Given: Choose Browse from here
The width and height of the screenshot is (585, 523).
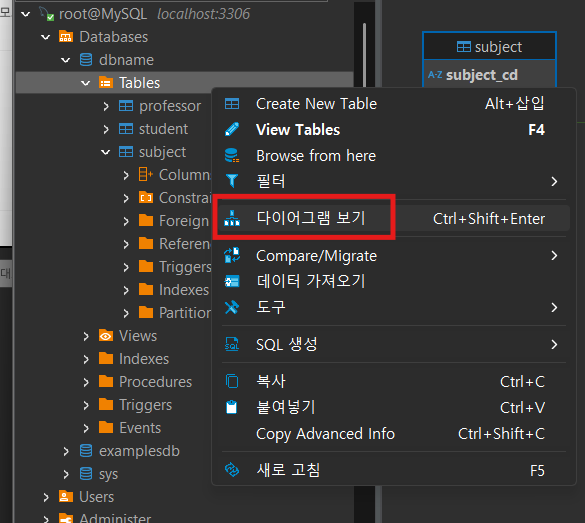Looking at the screenshot, I should point(394,155).
